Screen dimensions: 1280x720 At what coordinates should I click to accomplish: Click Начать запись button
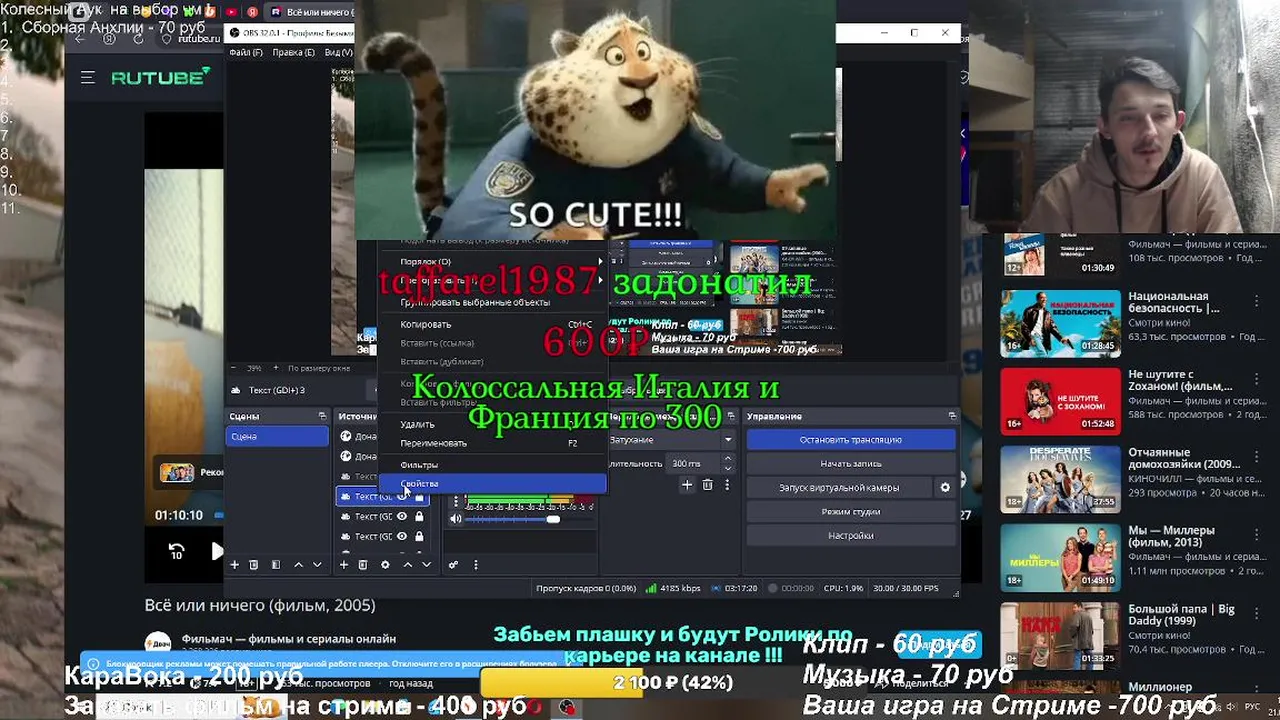coord(850,464)
